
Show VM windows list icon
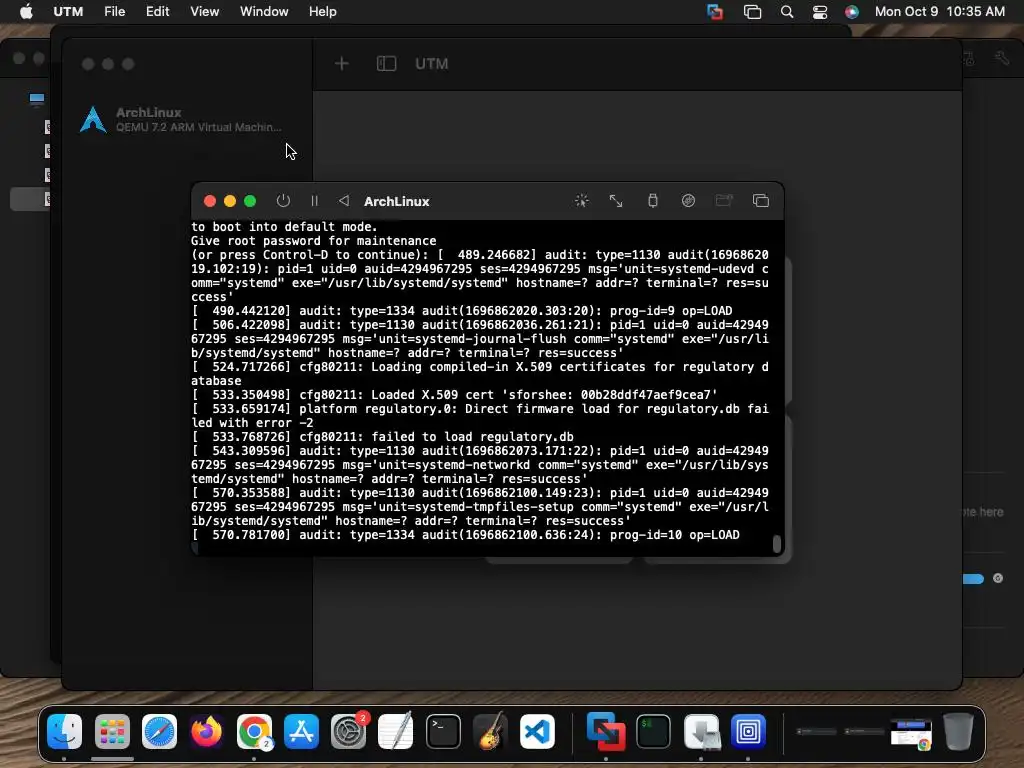[x=761, y=200]
